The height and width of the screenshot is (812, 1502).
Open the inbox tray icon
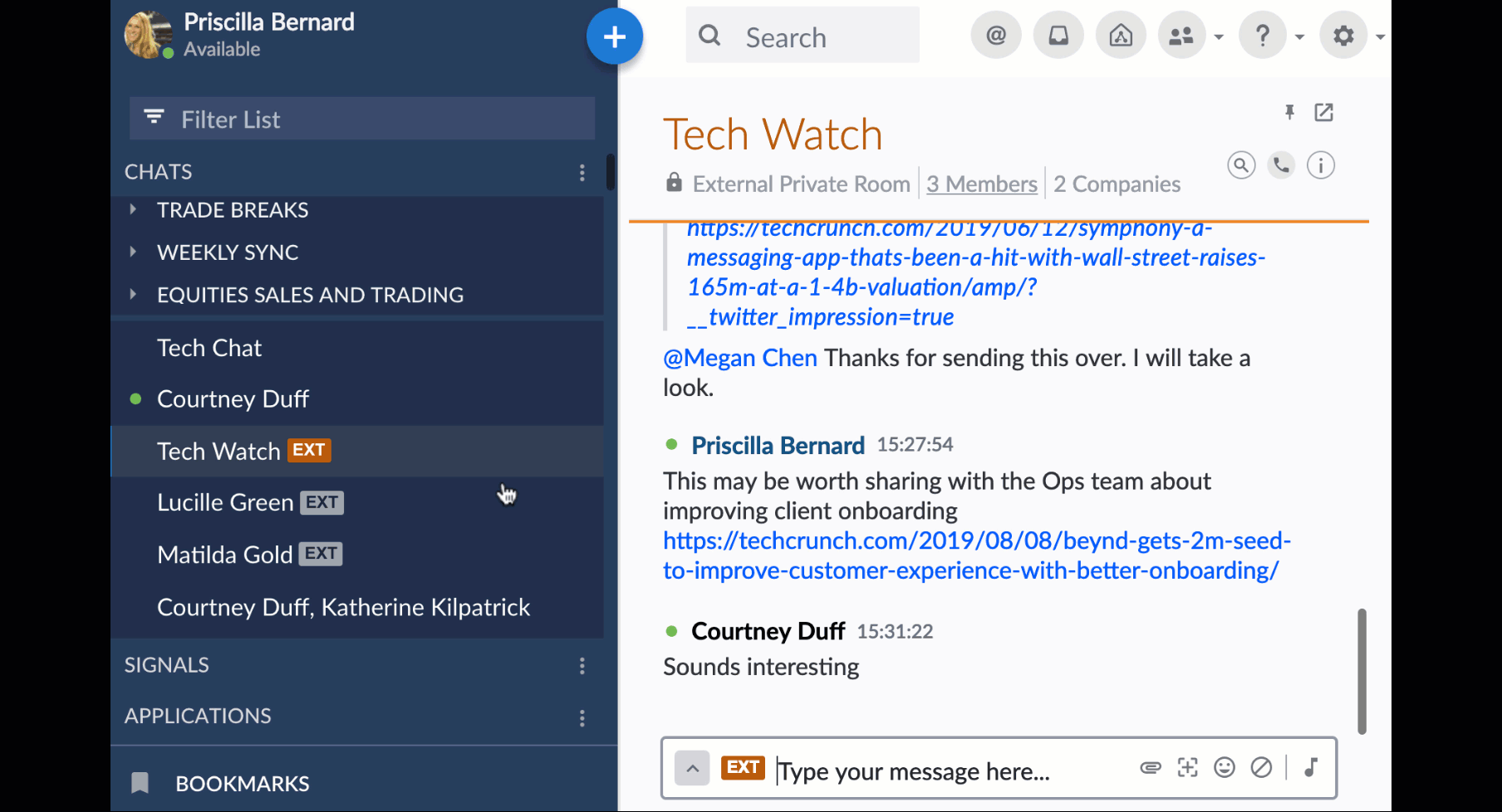click(1058, 36)
